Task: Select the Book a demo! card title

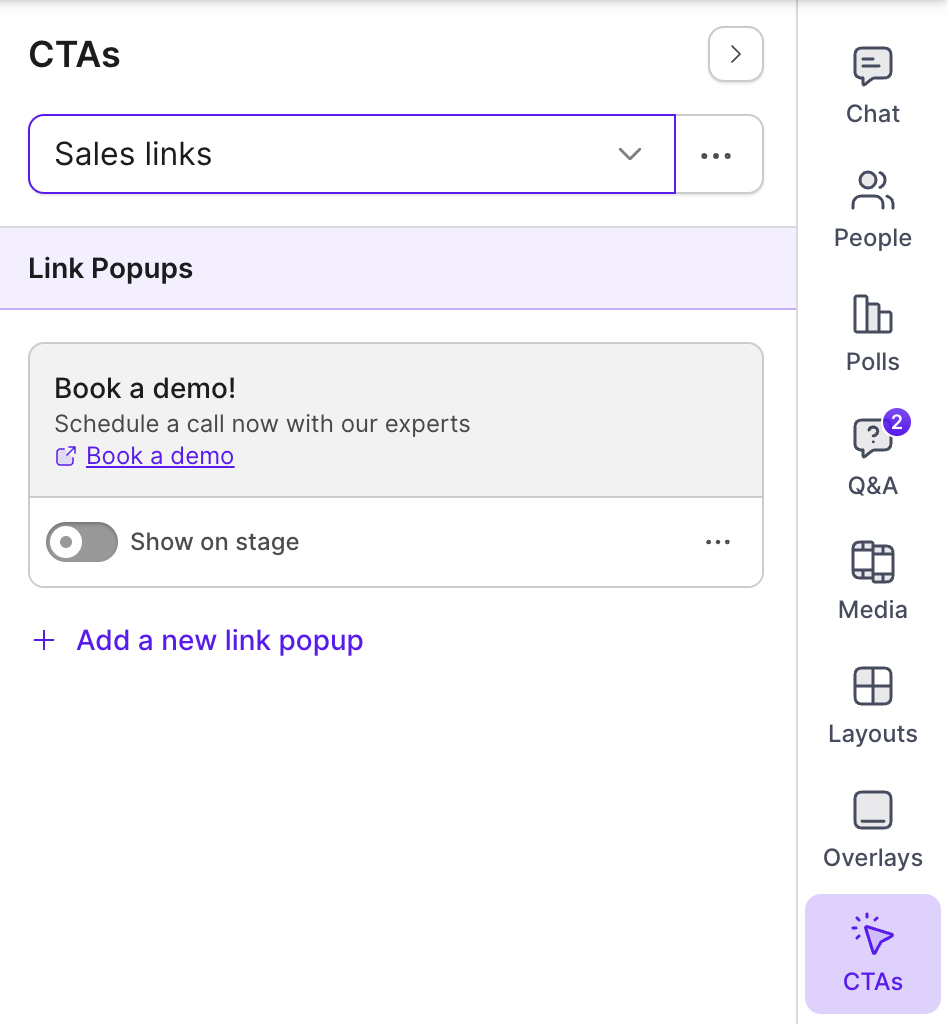Action: [x=145, y=389]
